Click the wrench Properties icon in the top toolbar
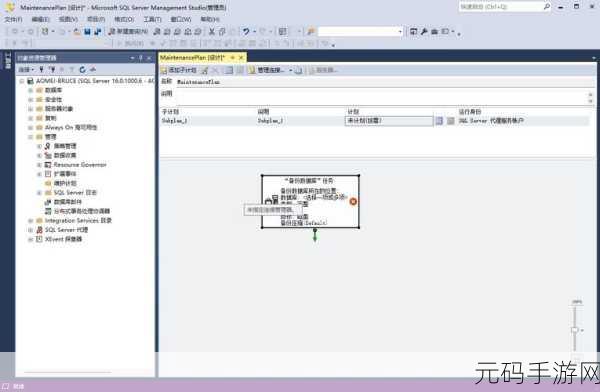The height and width of the screenshot is (392, 600). [x=424, y=32]
